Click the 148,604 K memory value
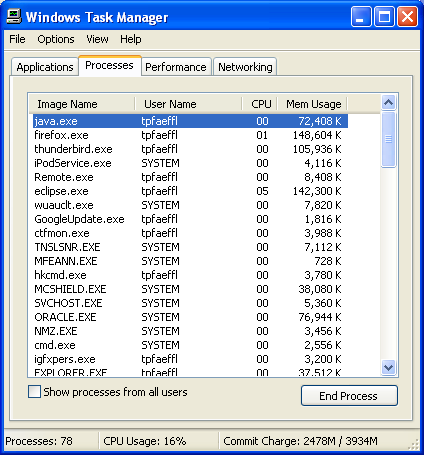This screenshot has height=455, width=424. [317, 135]
